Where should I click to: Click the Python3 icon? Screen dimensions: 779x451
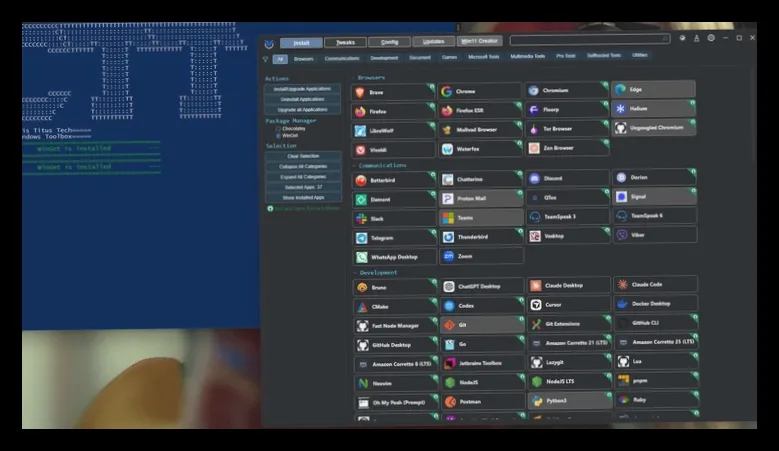coord(537,401)
